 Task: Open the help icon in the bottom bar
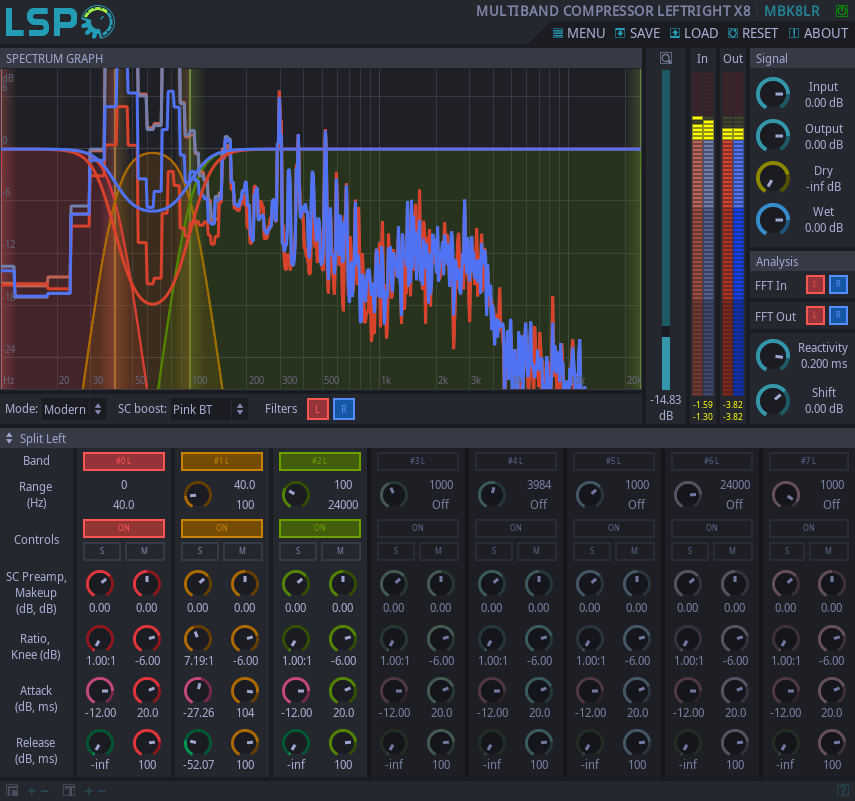point(842,791)
